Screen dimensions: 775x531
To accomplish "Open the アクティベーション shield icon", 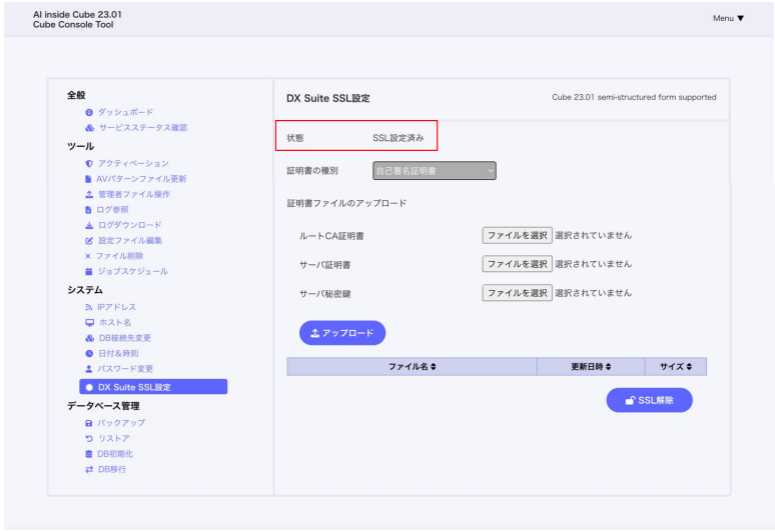I will click(x=89, y=163).
